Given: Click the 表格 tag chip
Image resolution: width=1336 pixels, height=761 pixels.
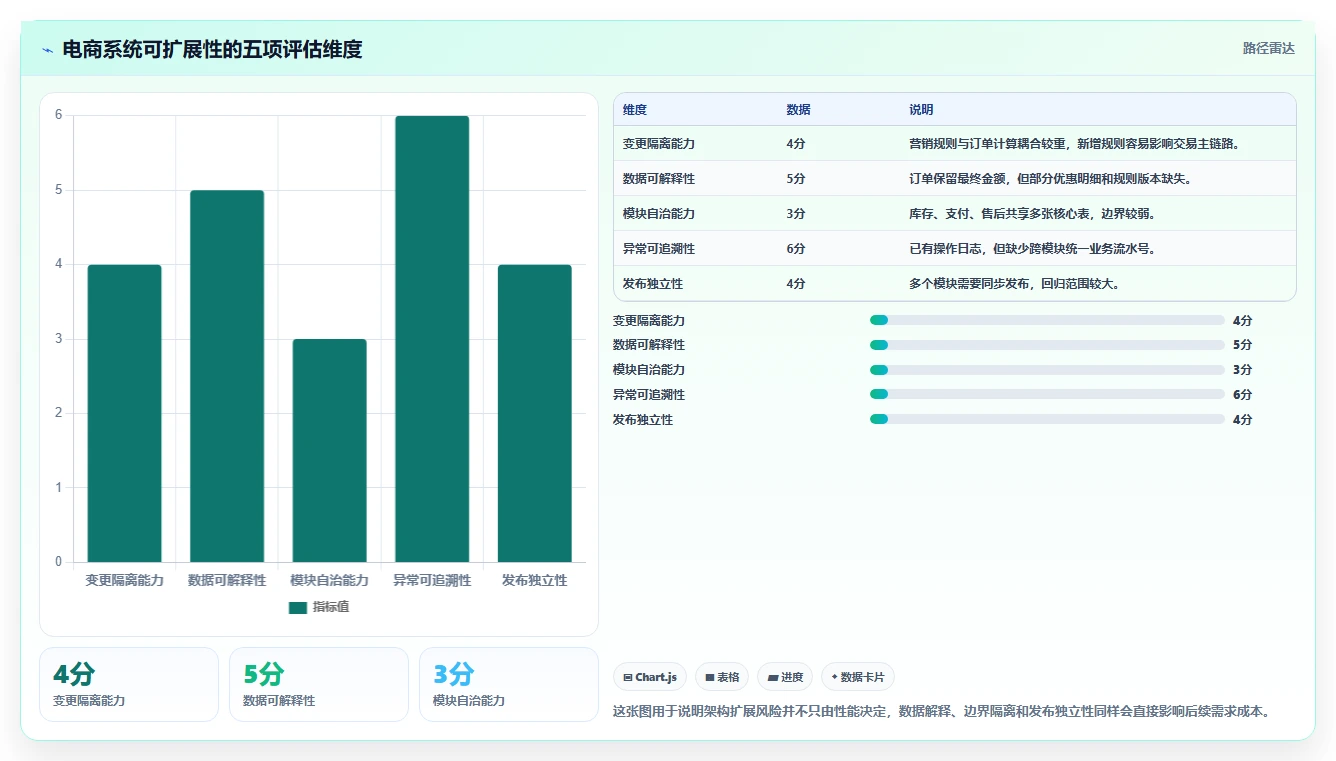Looking at the screenshot, I should click(722, 677).
